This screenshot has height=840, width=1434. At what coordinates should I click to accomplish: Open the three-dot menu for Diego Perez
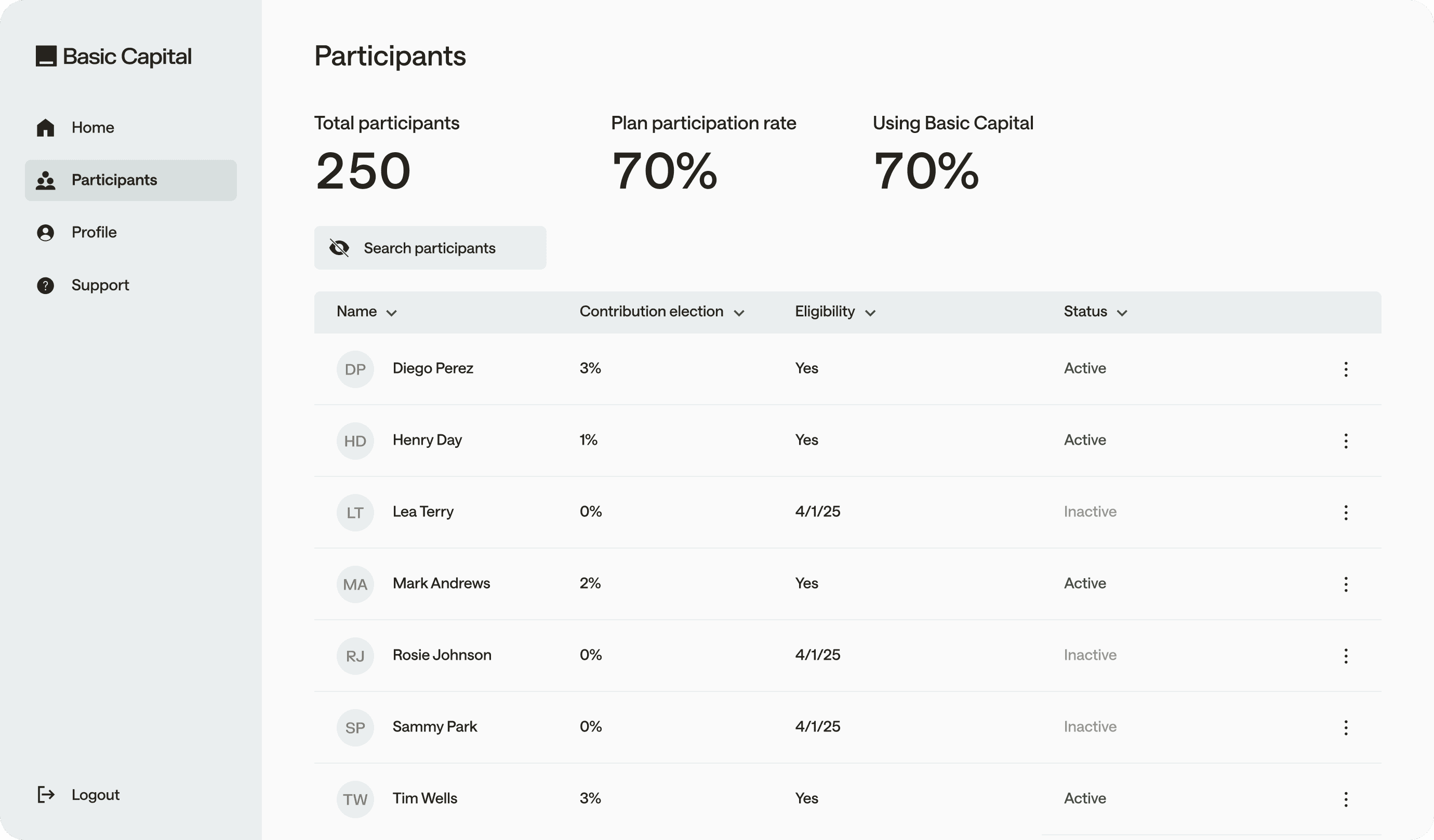(x=1345, y=369)
